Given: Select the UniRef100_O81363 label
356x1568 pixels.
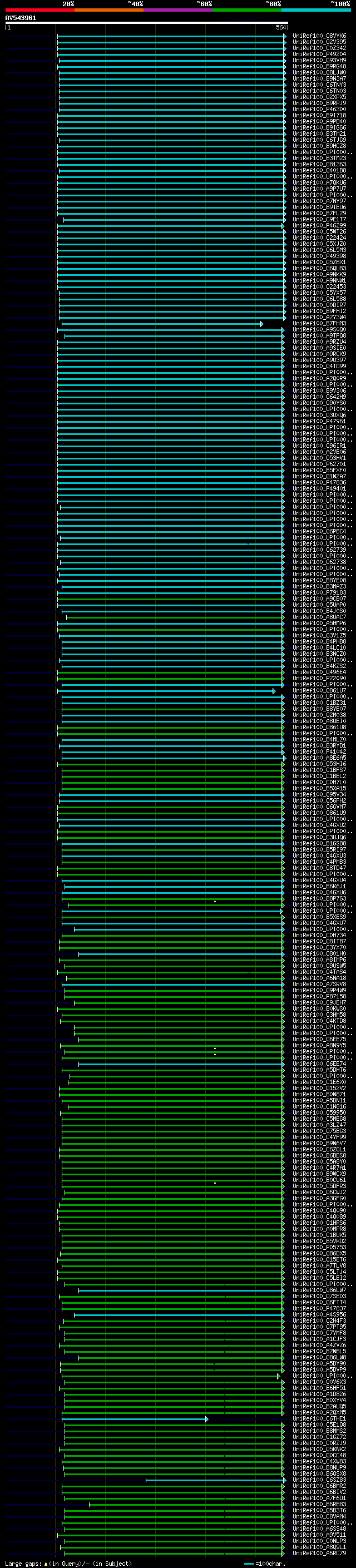Looking at the screenshot, I should coord(319,164).
